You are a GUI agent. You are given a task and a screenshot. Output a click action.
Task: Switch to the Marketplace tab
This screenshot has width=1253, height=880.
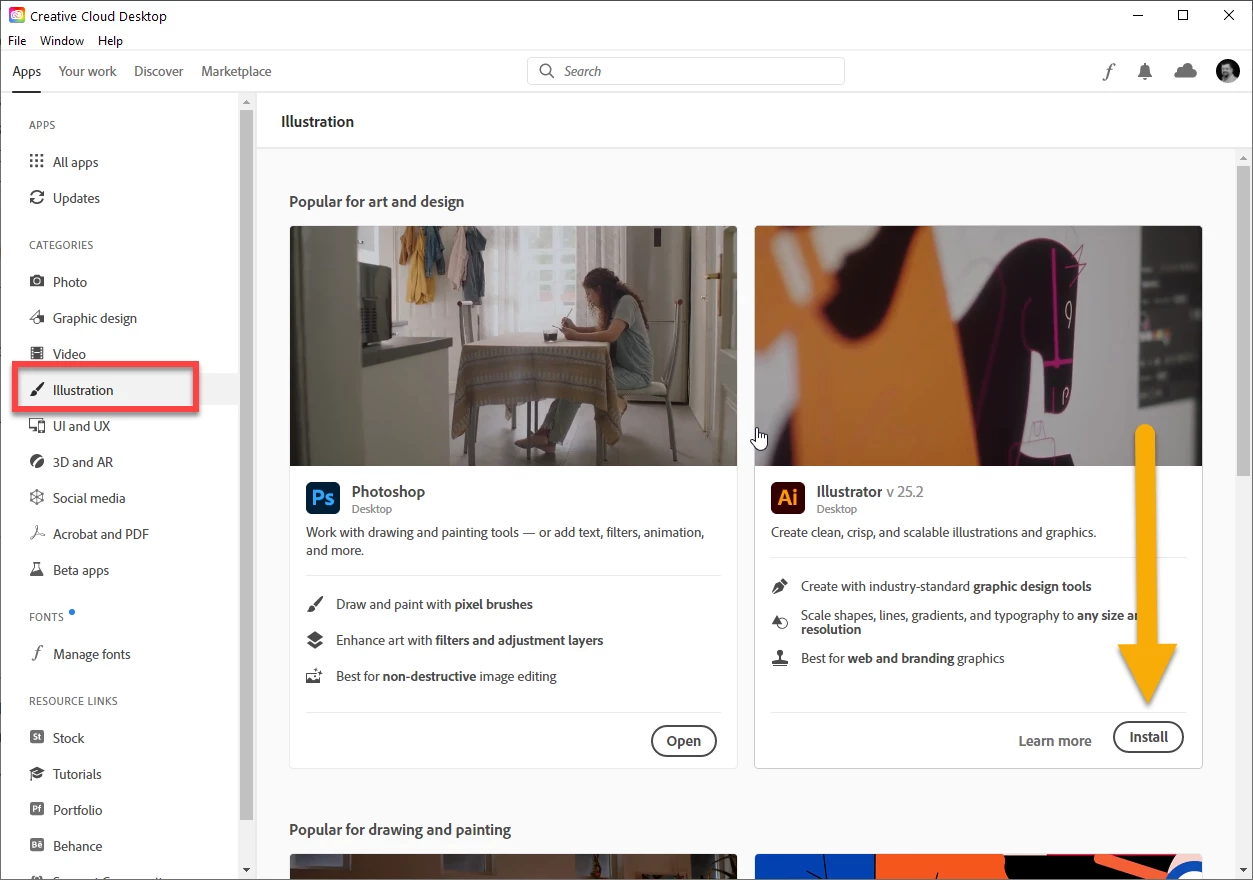[236, 72]
